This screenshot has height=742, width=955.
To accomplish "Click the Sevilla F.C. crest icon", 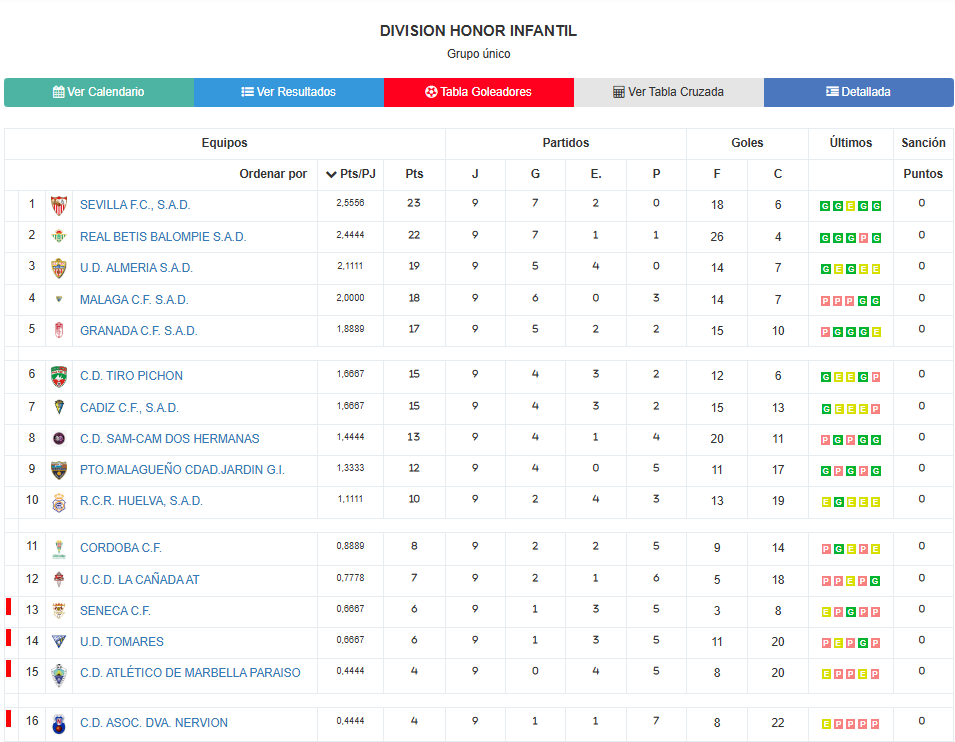I will coord(59,205).
